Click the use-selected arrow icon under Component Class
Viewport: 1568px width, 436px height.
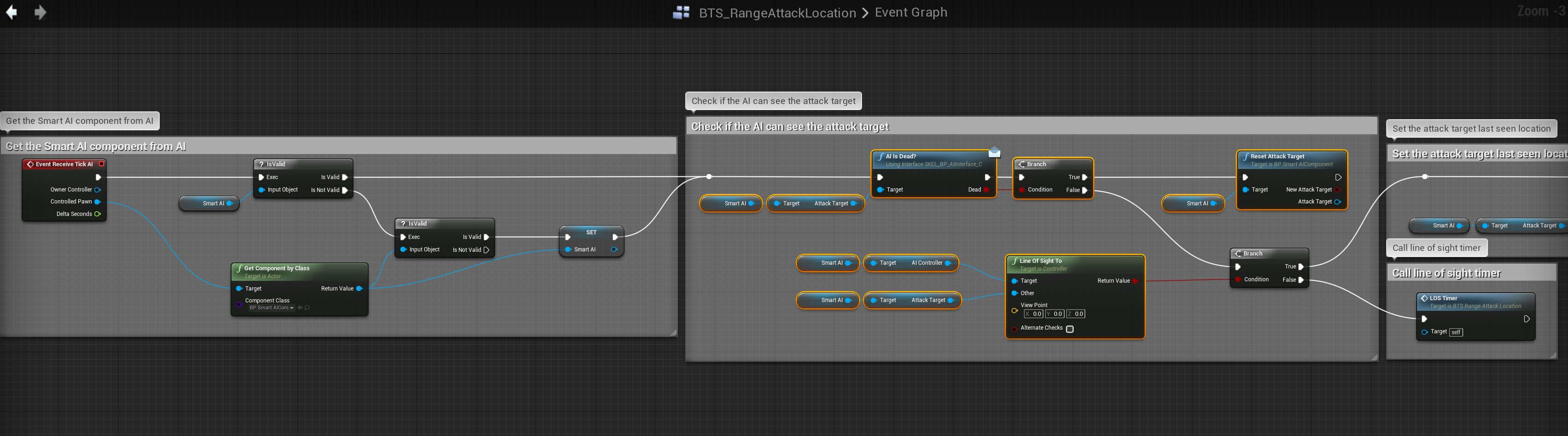(300, 308)
